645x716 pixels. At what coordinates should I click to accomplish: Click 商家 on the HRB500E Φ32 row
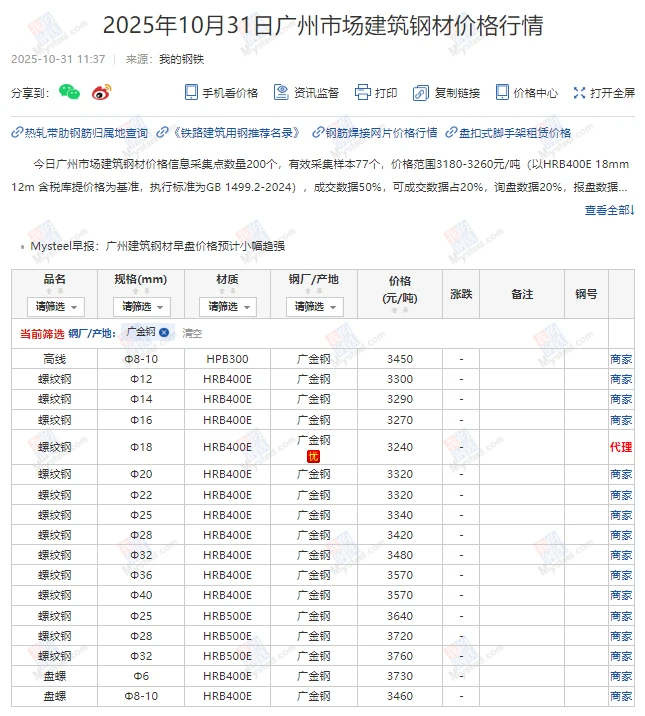(x=621, y=656)
